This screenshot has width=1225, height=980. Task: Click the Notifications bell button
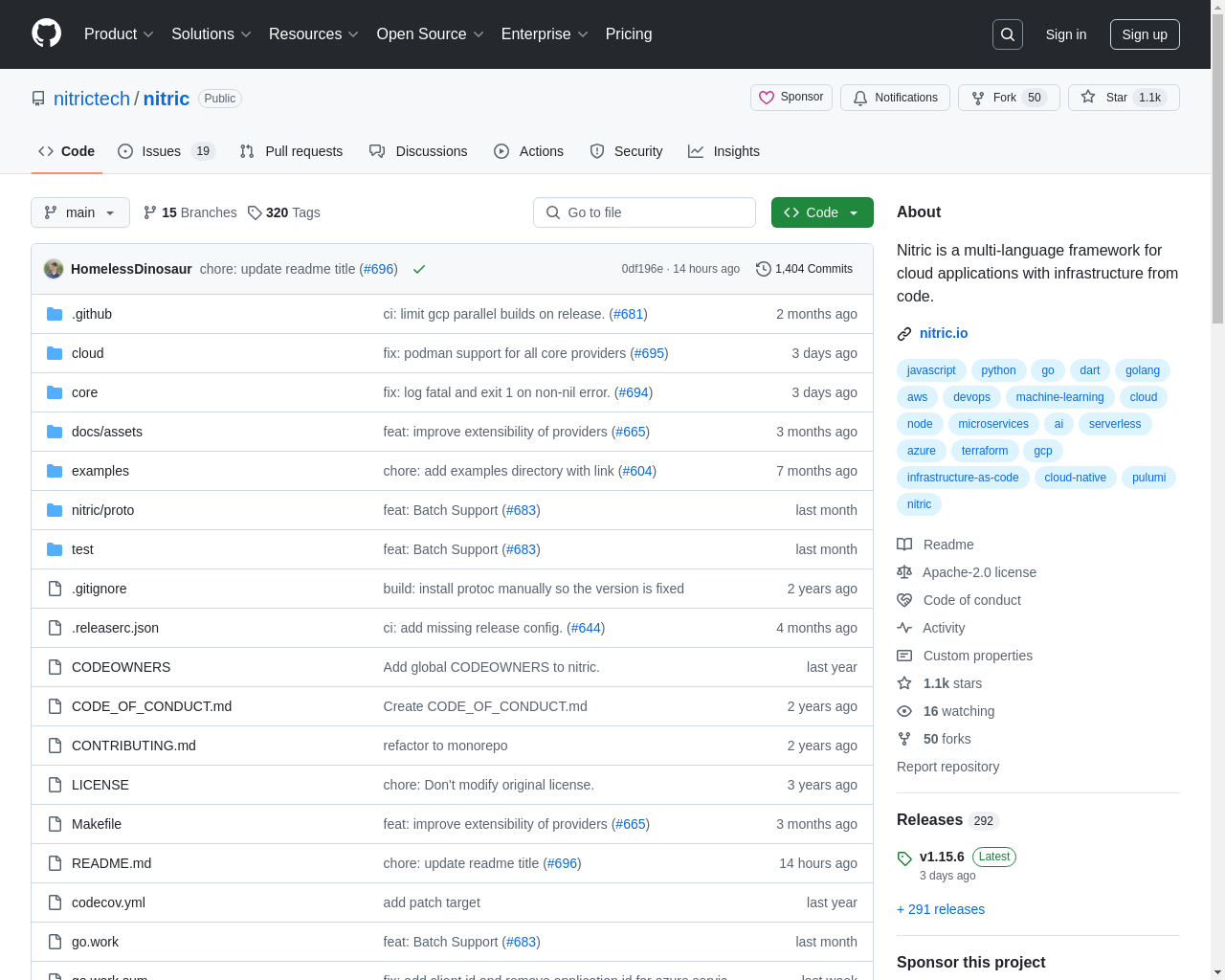tap(895, 98)
